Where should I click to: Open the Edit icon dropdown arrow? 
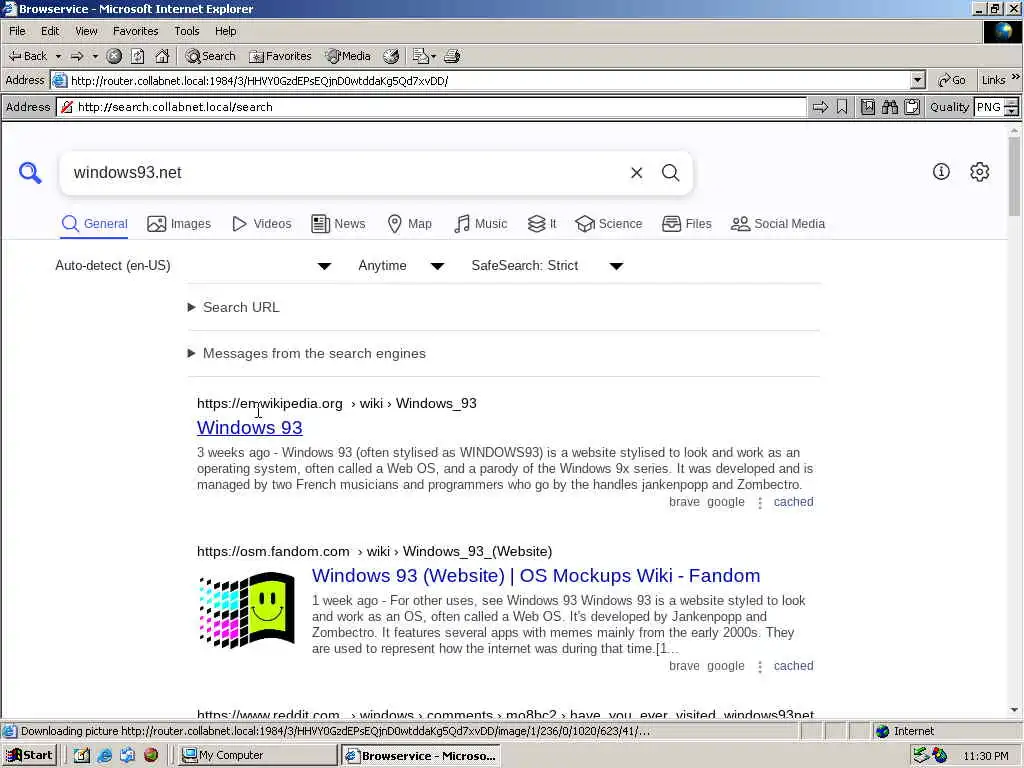[x=434, y=56]
